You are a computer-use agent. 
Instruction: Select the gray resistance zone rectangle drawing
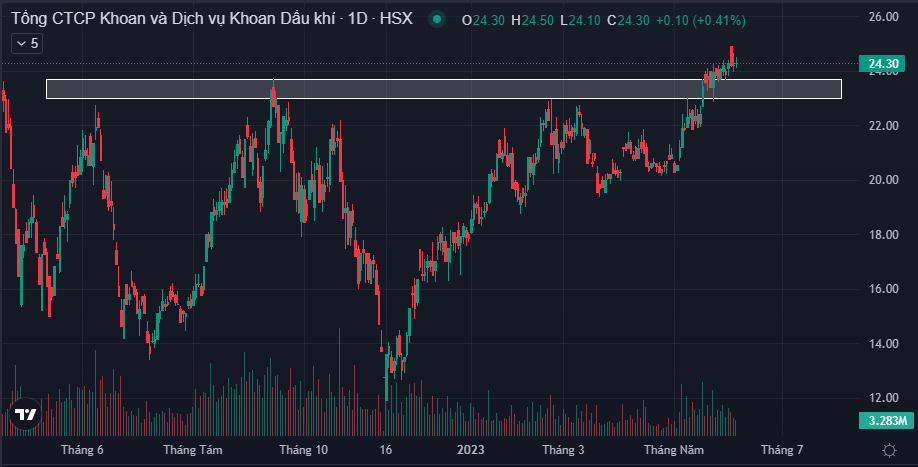(x=444, y=89)
